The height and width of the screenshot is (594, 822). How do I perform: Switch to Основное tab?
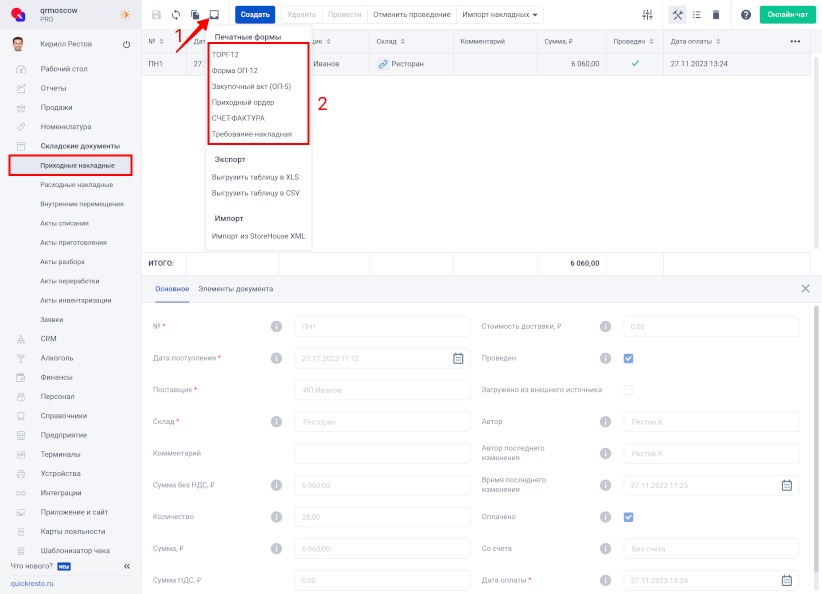[172, 289]
